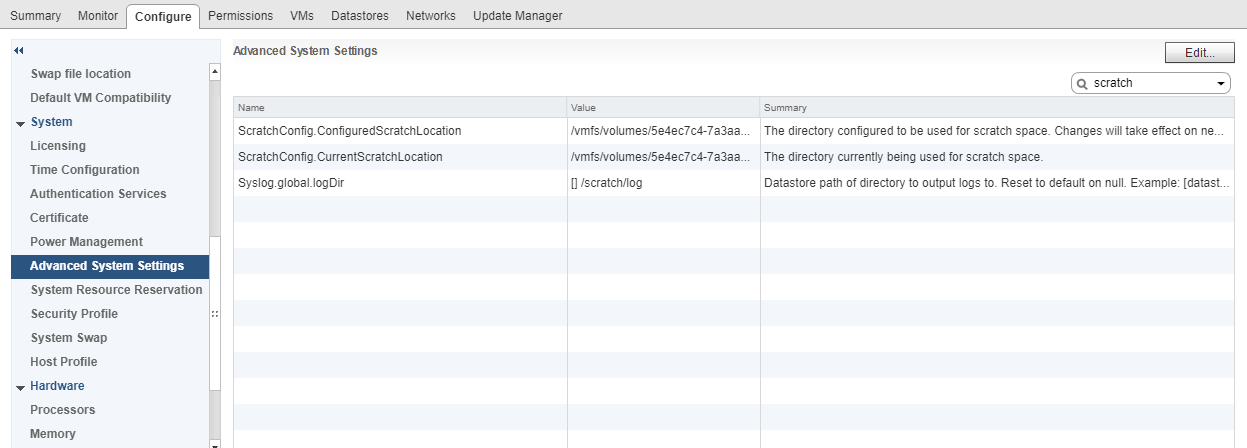Click summary 'The directory configured to be used'
This screenshot has height=448, width=1247.
coord(993,131)
